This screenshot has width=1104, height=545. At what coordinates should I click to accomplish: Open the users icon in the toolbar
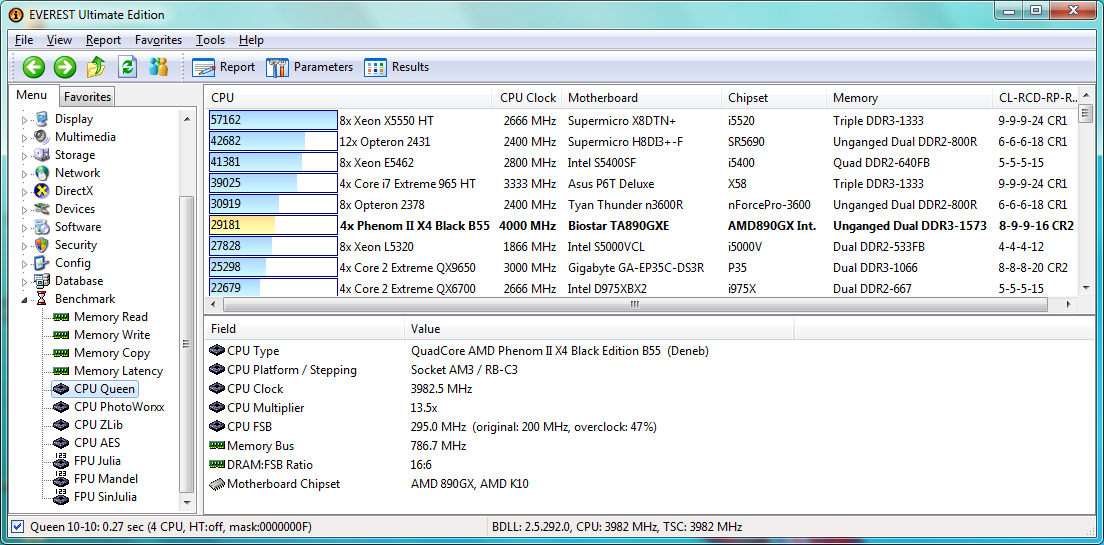158,67
